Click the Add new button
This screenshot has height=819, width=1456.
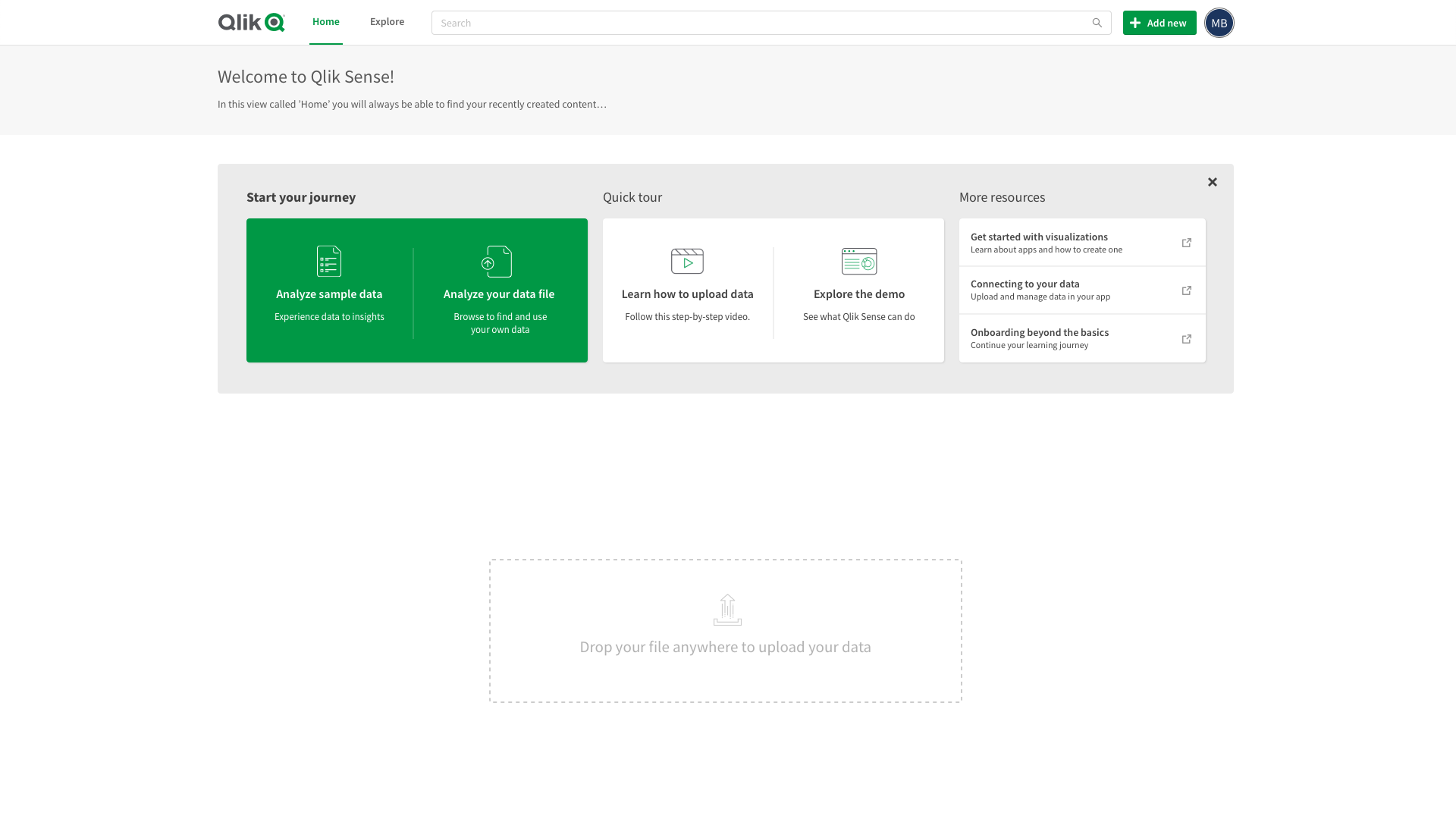[1159, 22]
